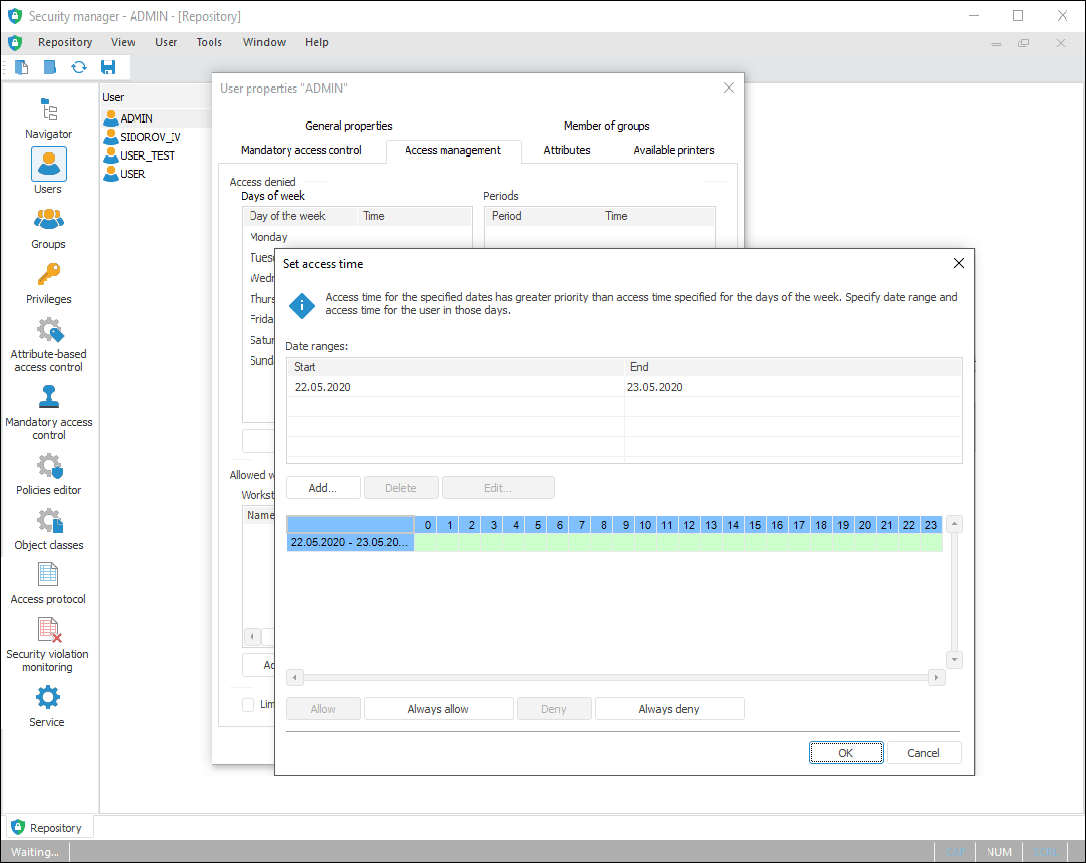
Task: Open the View menu
Action: point(123,42)
